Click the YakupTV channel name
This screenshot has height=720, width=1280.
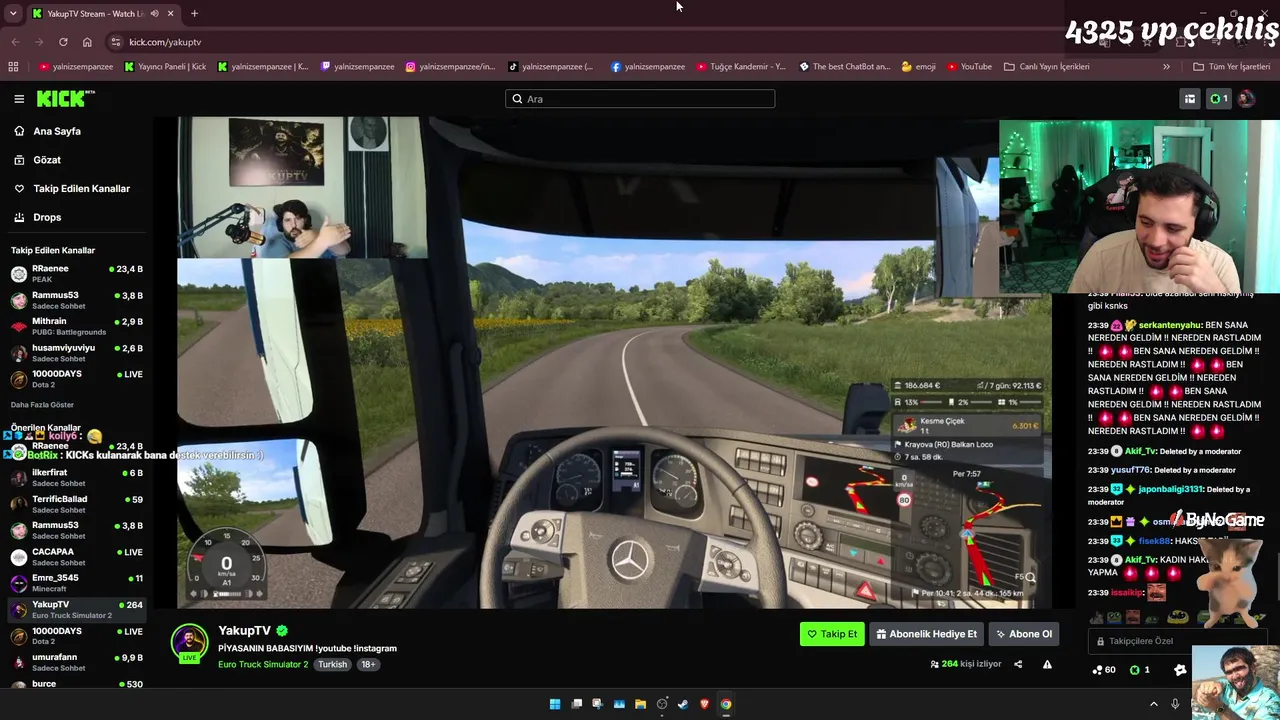[244, 631]
